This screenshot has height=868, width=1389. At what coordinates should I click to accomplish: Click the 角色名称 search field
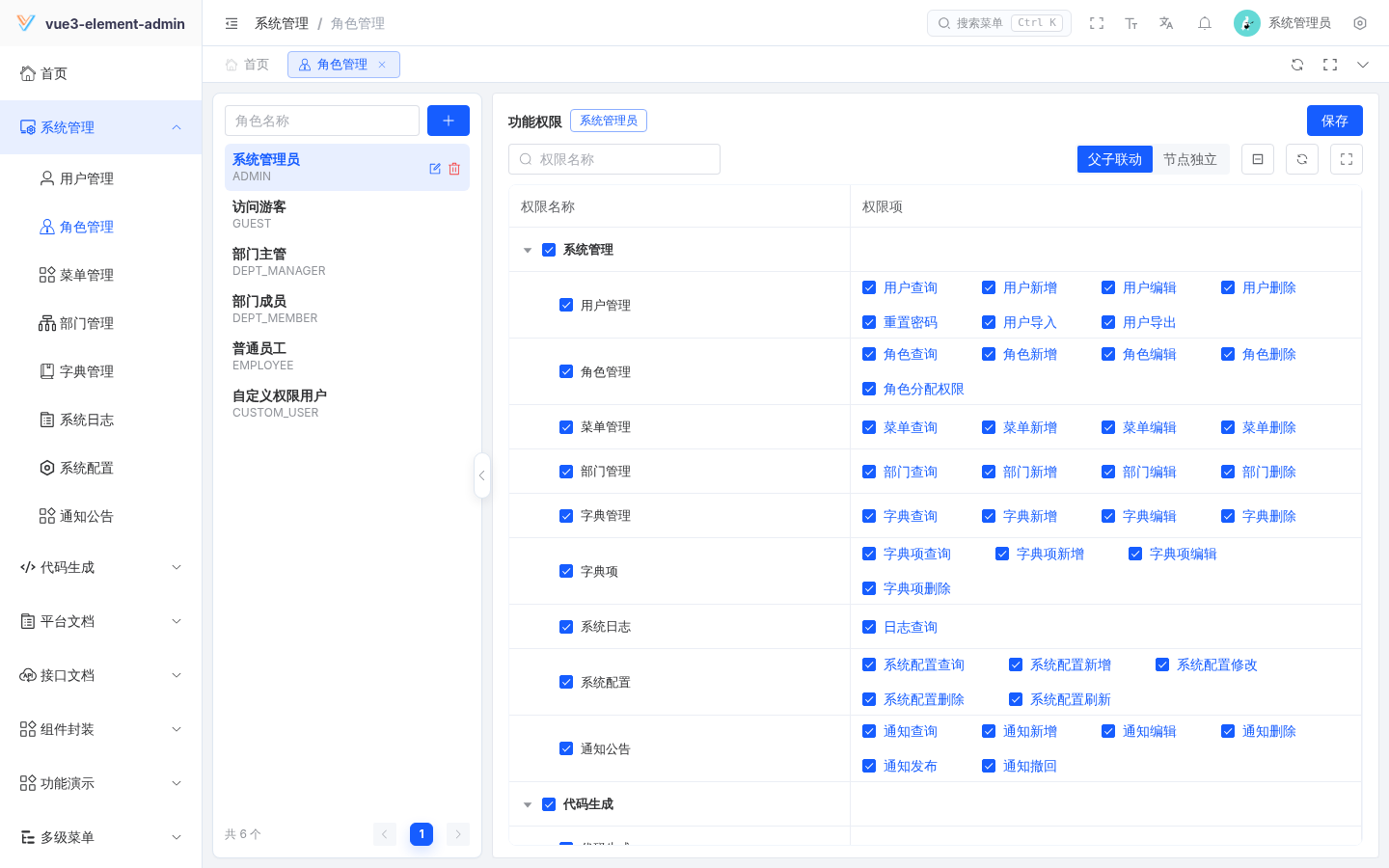click(322, 121)
